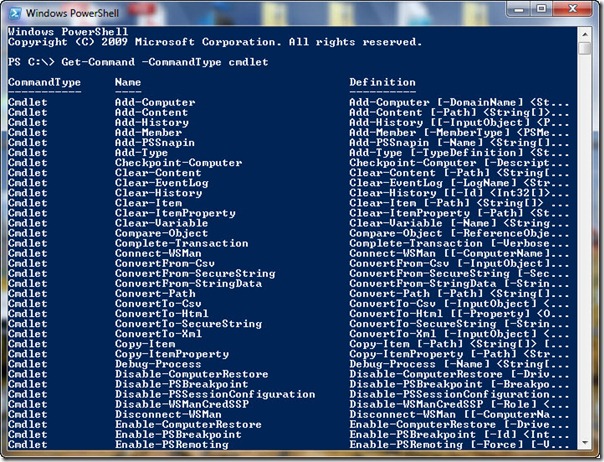This screenshot has height=462, width=604.
Task: Click 'Clear-Content' in the Name column
Action: pyautogui.click(x=158, y=173)
